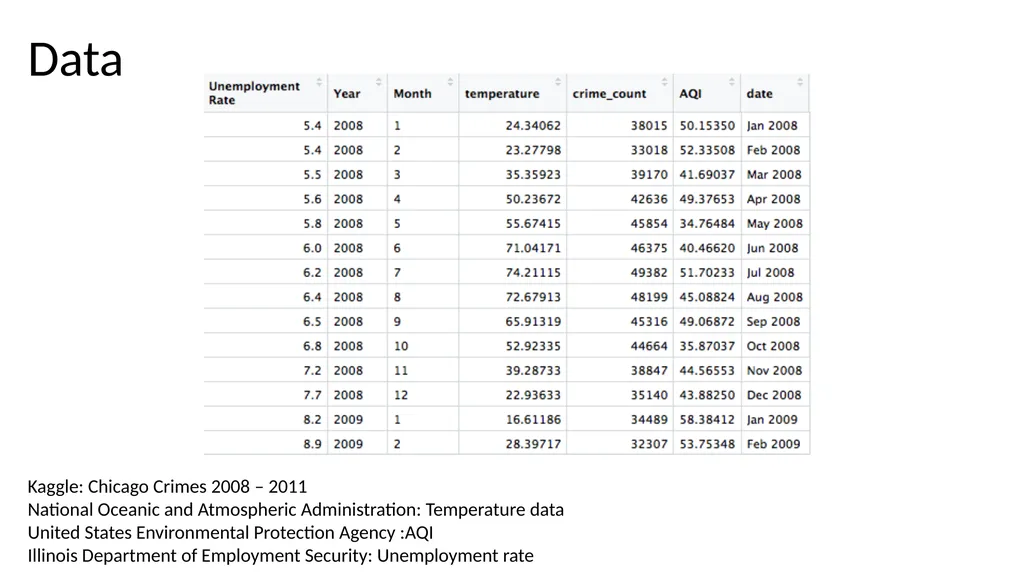Click the Environmental Protection Agency AQI line
This screenshot has width=1024, height=575.
[231, 533]
